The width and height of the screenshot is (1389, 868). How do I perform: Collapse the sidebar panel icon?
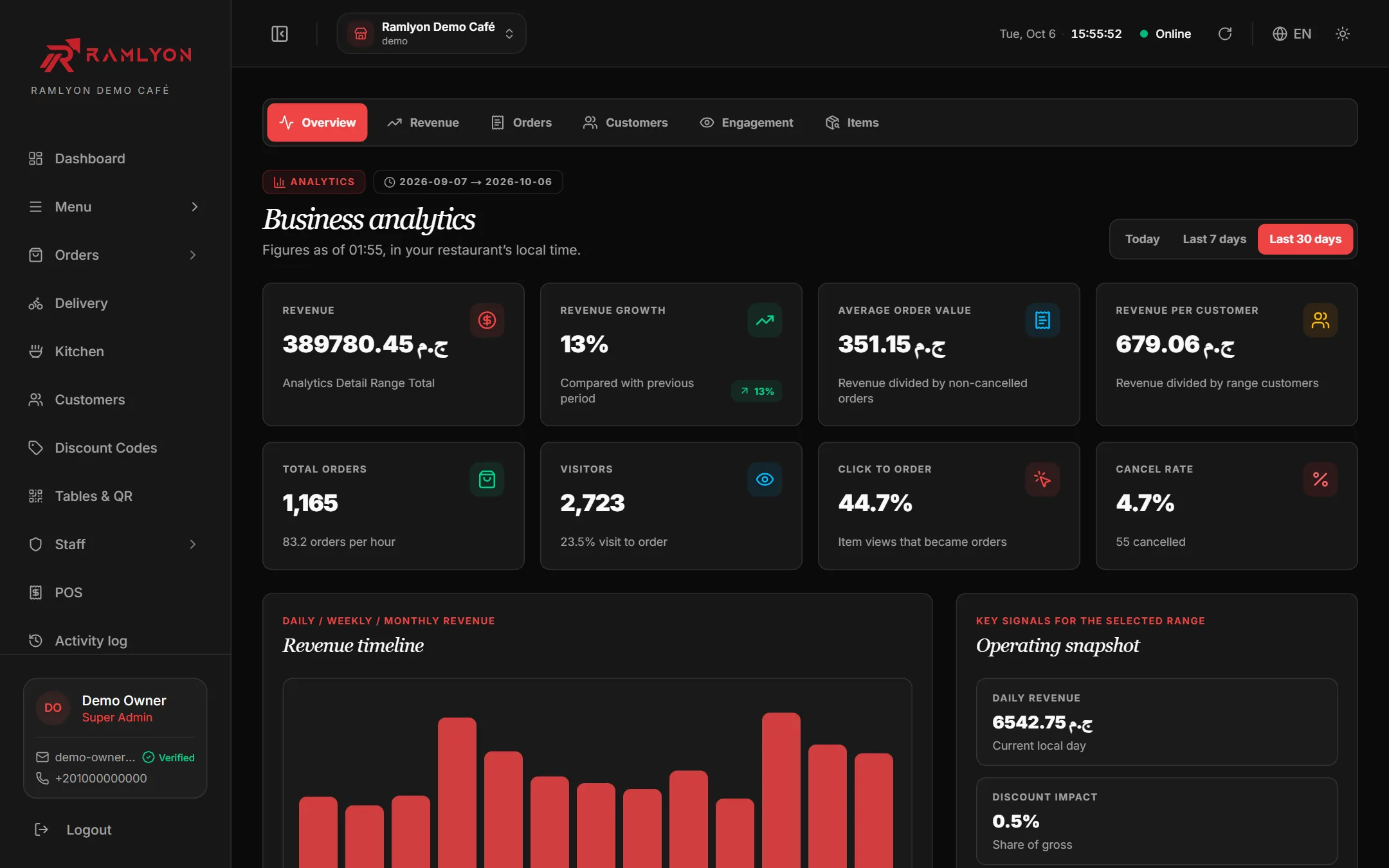point(280,33)
